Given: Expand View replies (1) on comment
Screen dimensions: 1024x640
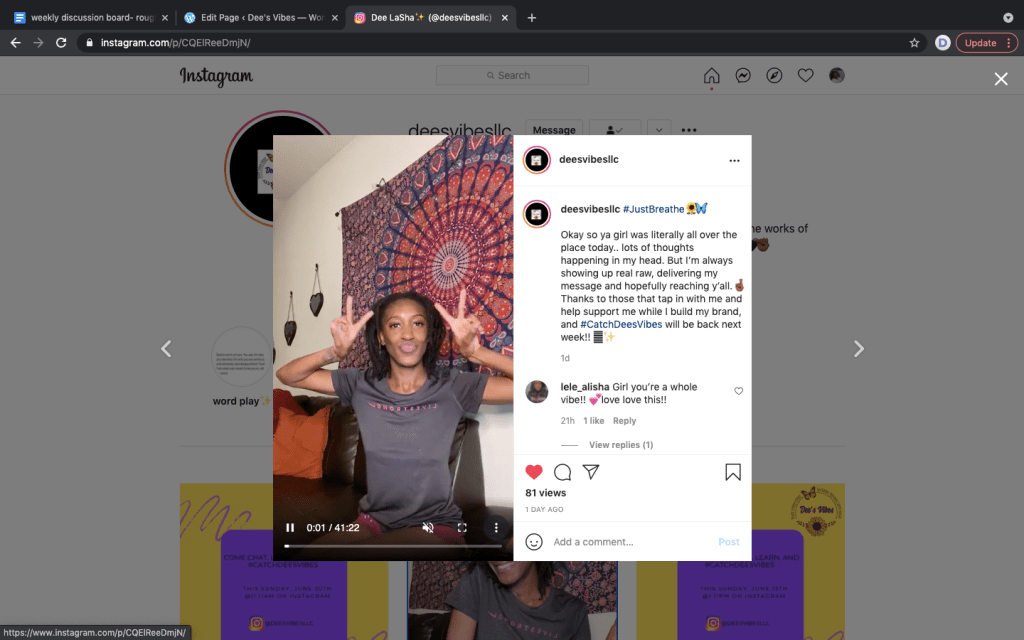Looking at the screenshot, I should pos(620,445).
